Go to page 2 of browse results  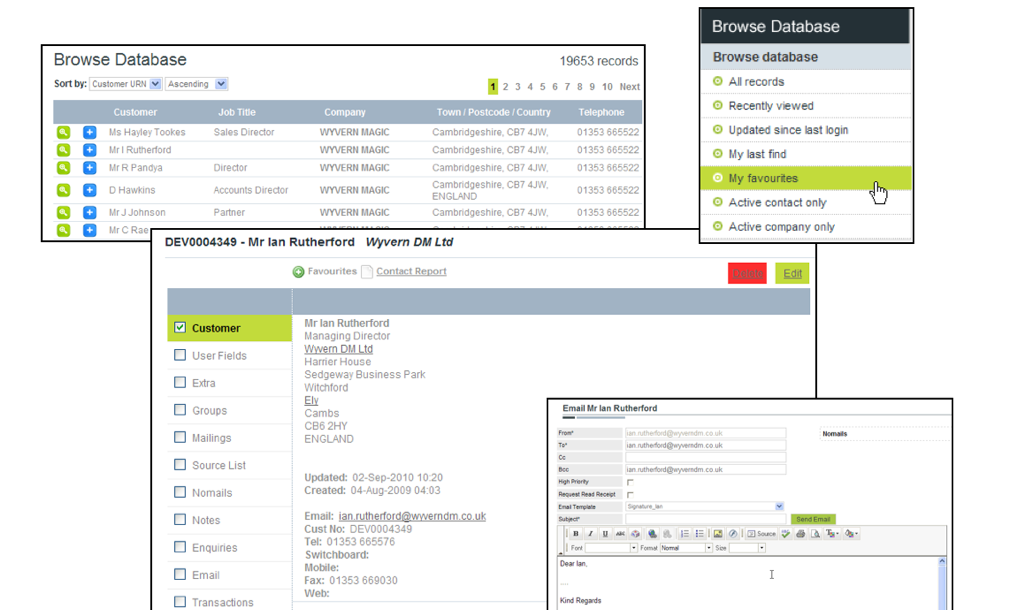[x=505, y=87]
